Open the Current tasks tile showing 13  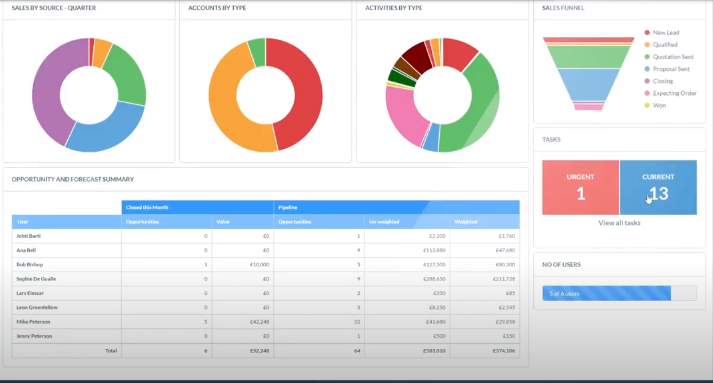pyautogui.click(x=658, y=187)
